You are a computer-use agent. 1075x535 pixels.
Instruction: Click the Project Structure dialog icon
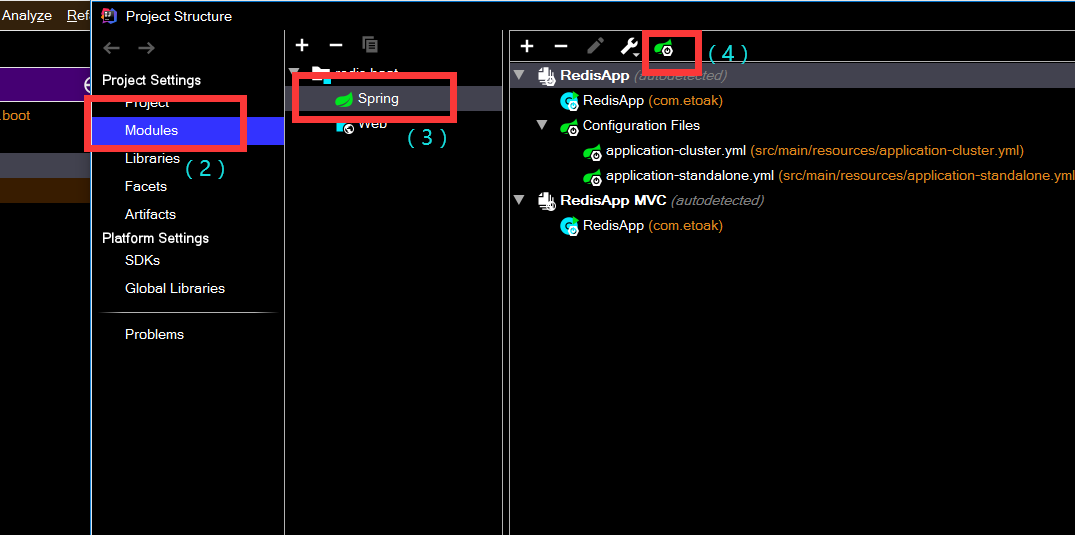coord(109,15)
